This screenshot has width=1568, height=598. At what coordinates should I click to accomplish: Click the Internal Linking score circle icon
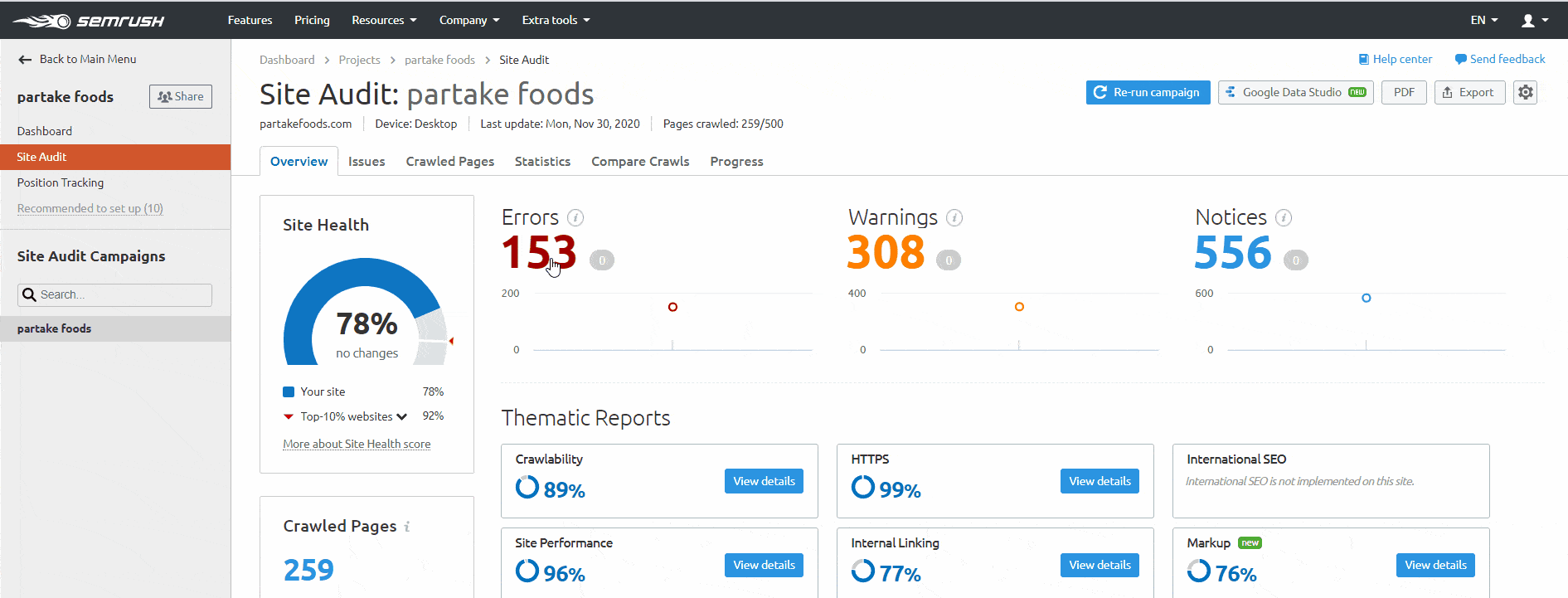[863, 571]
